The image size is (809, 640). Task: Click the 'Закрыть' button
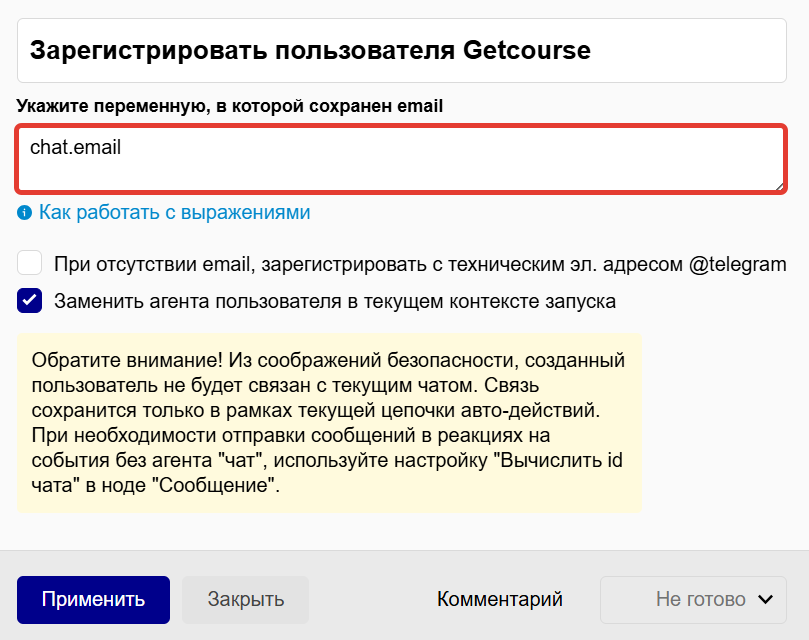[245, 599]
